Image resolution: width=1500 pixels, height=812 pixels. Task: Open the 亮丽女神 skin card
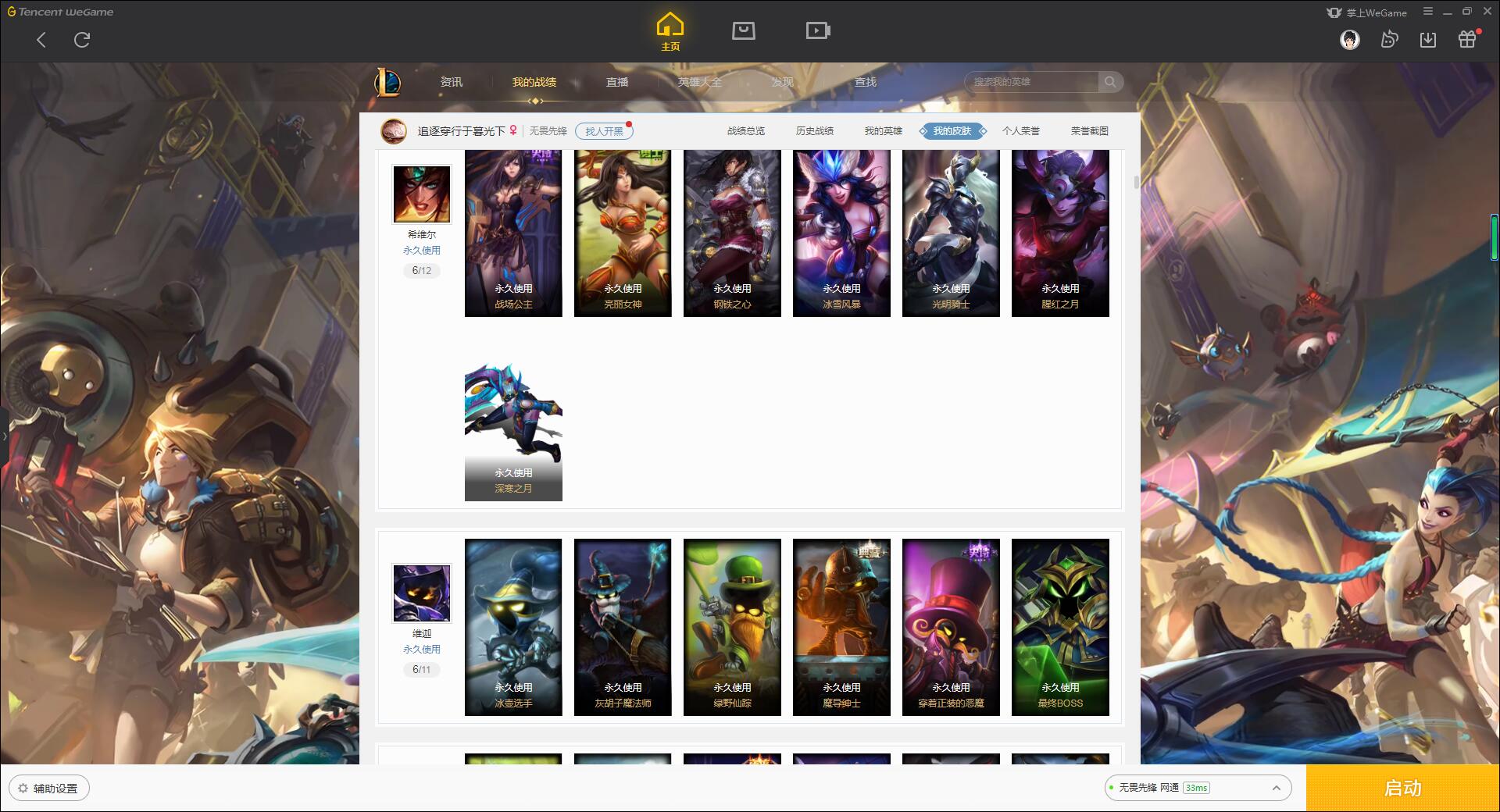[x=623, y=233]
